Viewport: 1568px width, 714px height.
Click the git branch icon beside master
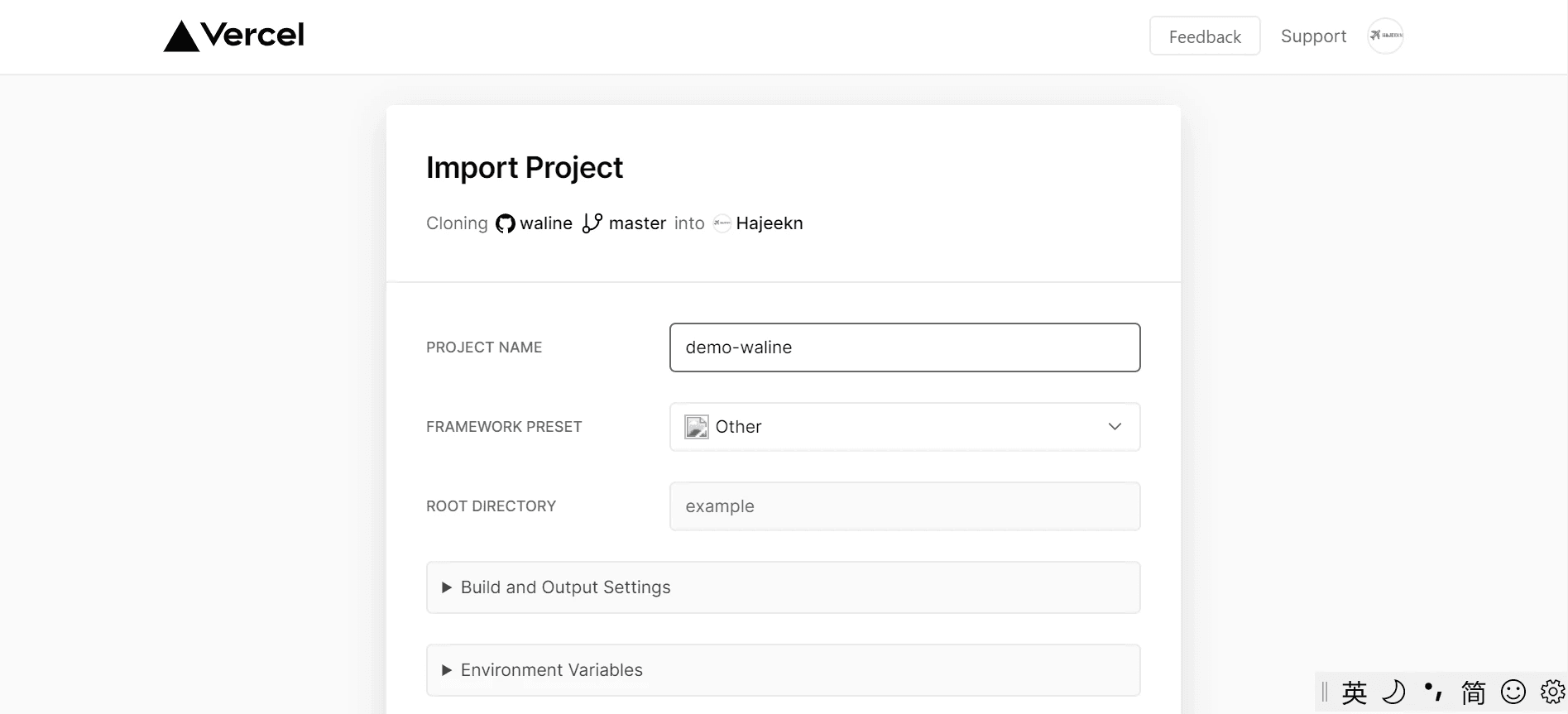pyautogui.click(x=592, y=223)
